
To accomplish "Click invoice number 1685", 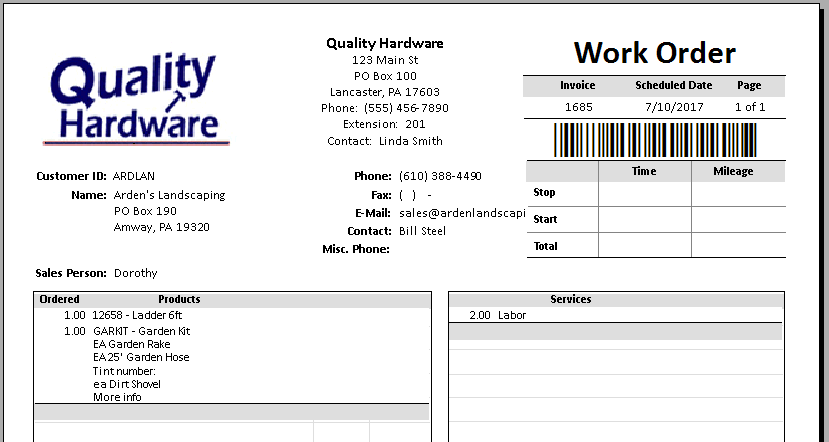I will 578,107.
